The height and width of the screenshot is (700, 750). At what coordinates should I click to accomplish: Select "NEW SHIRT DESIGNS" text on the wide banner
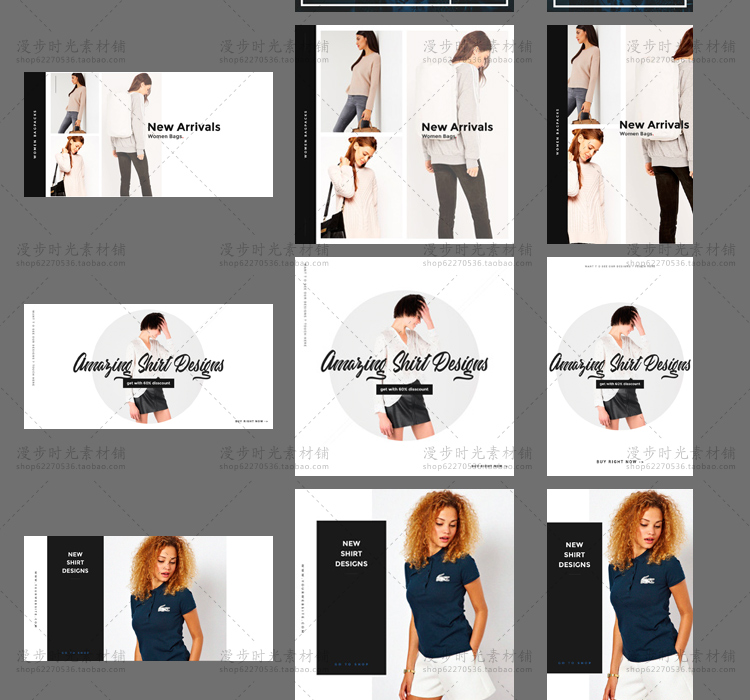75,562
